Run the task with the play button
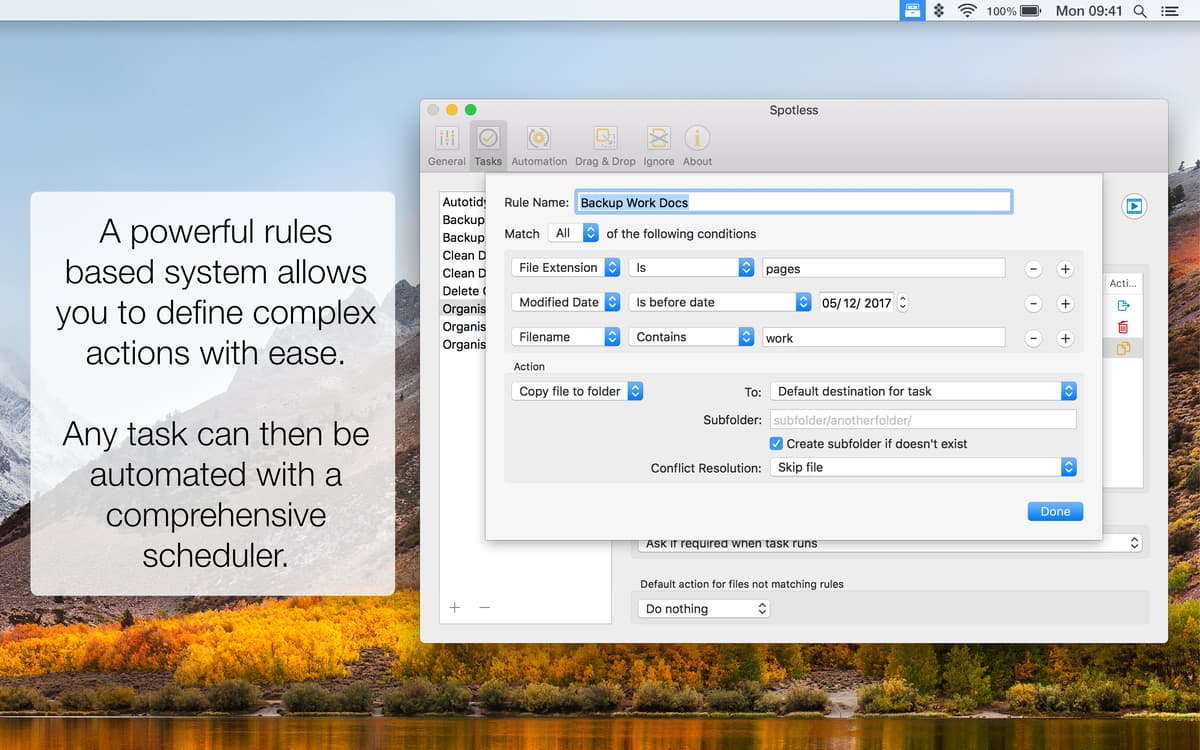Screen dimensions: 1200x750 coord(1134,207)
